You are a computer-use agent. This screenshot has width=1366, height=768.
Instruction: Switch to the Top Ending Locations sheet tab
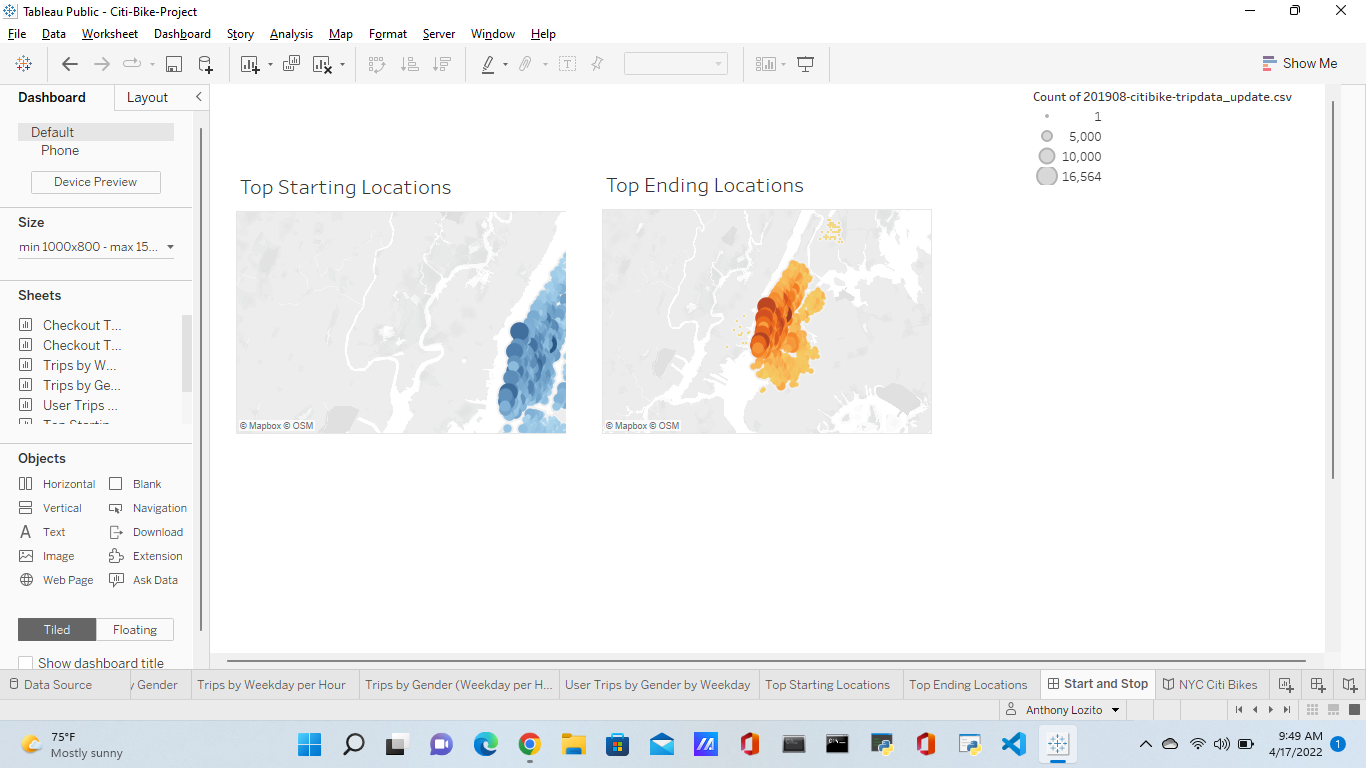coord(968,684)
